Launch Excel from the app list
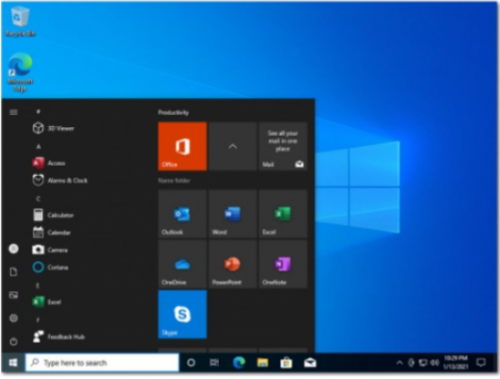Screen dimensions: 500x379 pyautogui.click(x=47, y=302)
